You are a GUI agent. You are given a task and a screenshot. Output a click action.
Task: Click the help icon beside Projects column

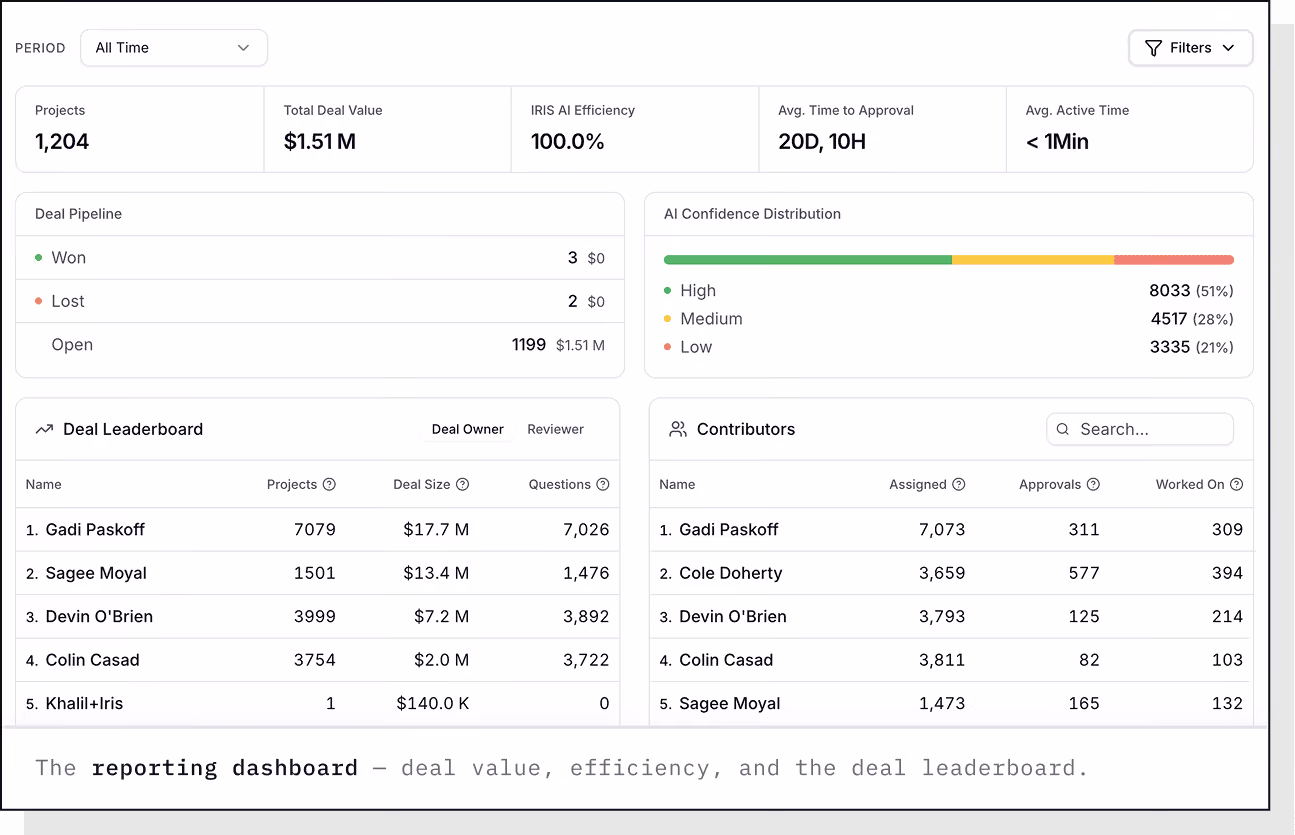point(329,484)
